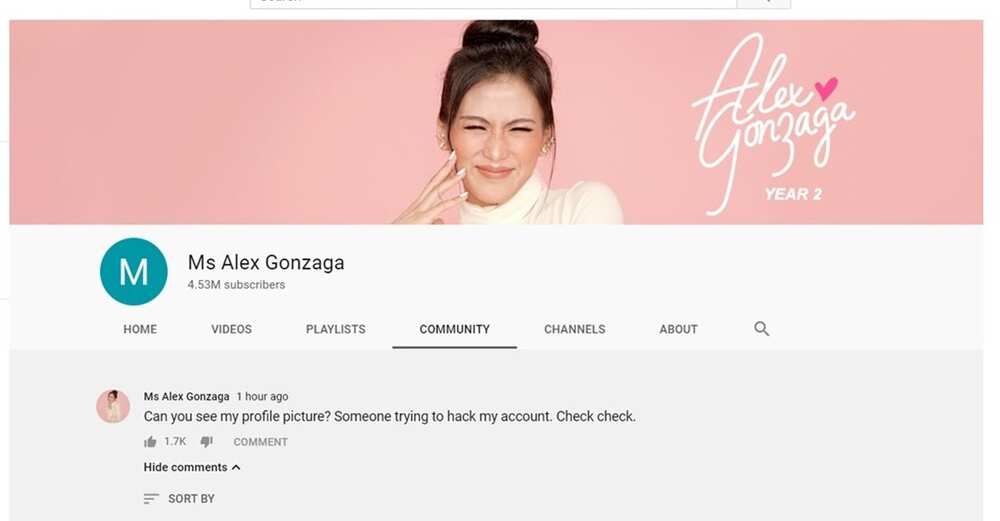This screenshot has height=521, width=1000.
Task: Open the Sort By comments menu
Action: pos(179,499)
